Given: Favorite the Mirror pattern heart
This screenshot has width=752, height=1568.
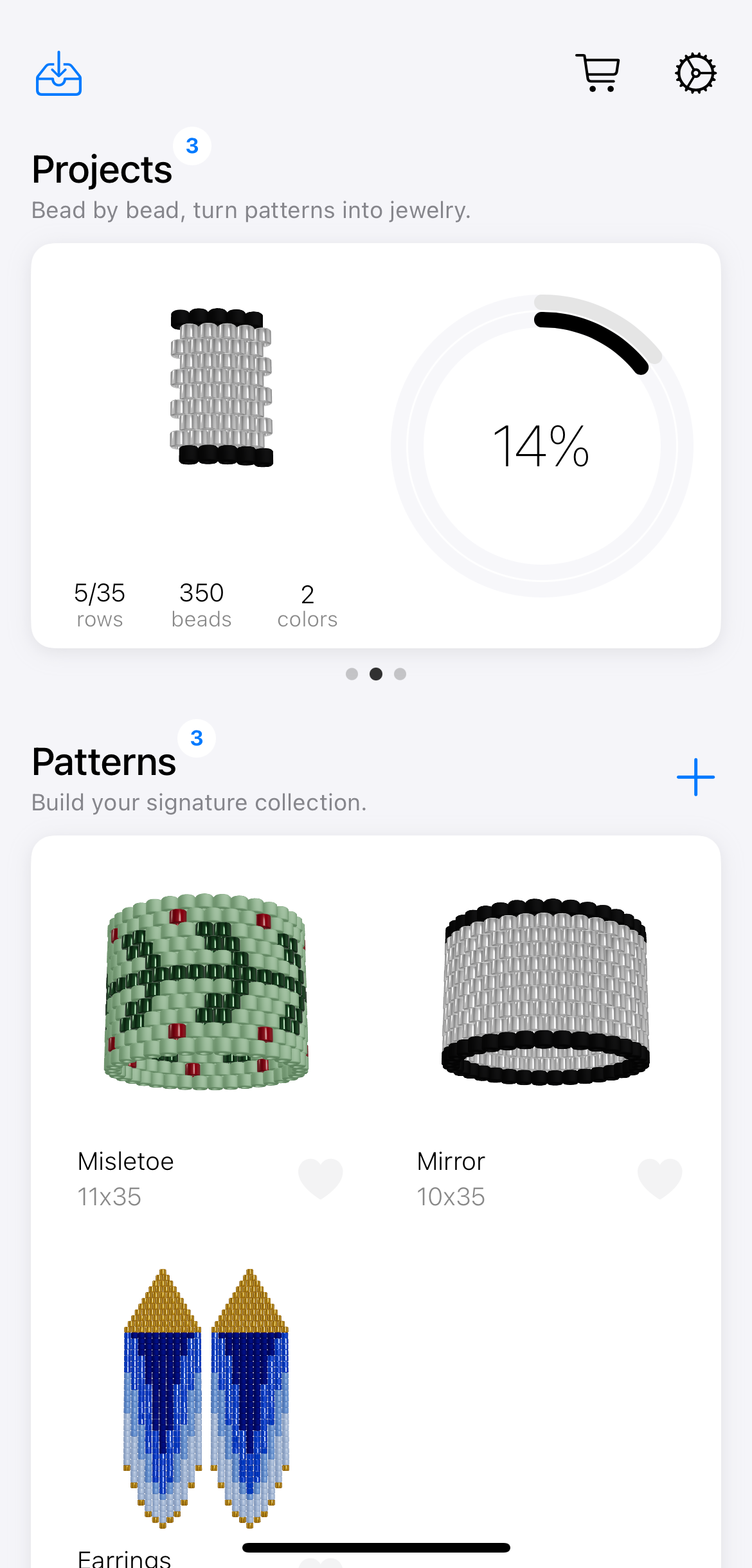Looking at the screenshot, I should pos(659,1178).
